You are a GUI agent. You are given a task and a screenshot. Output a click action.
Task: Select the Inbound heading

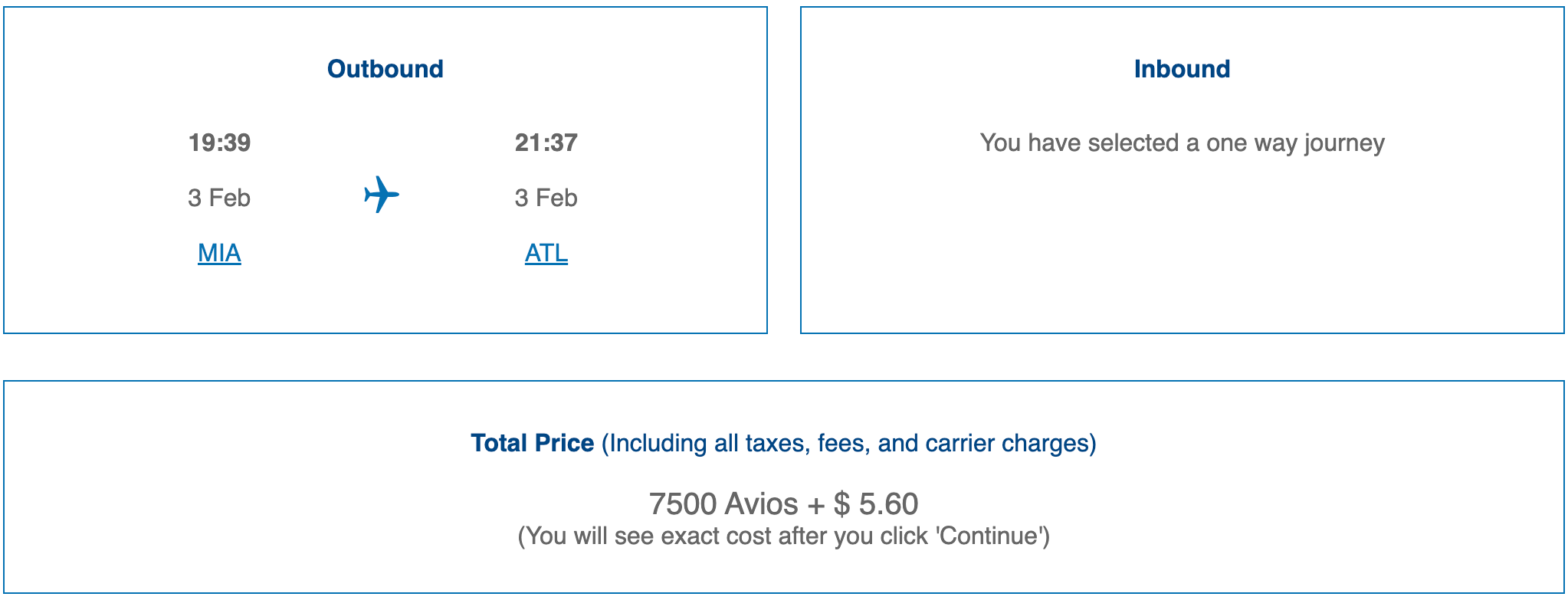point(1182,69)
